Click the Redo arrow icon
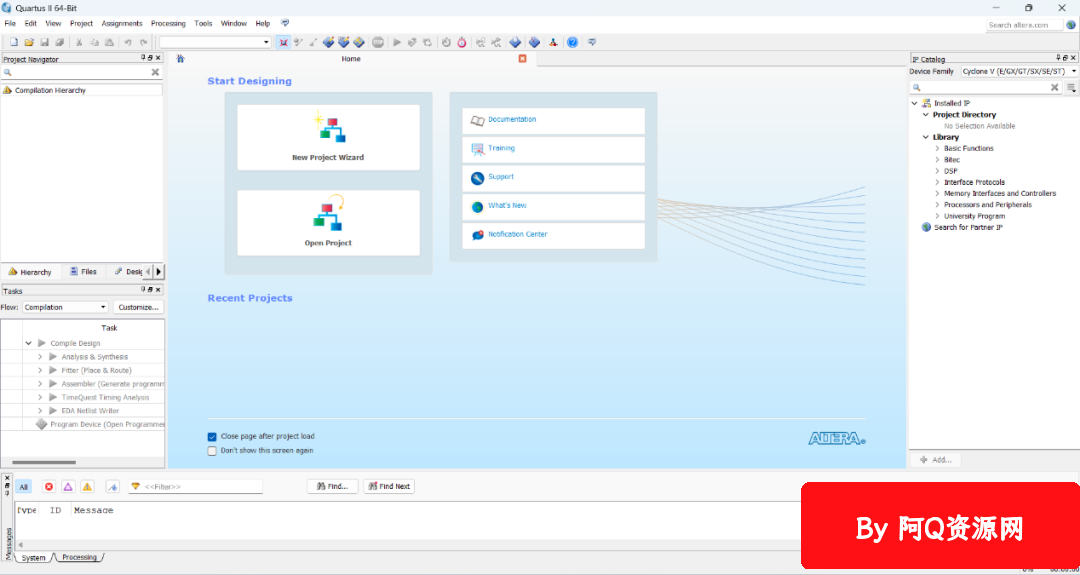1080x575 pixels. [x=143, y=42]
